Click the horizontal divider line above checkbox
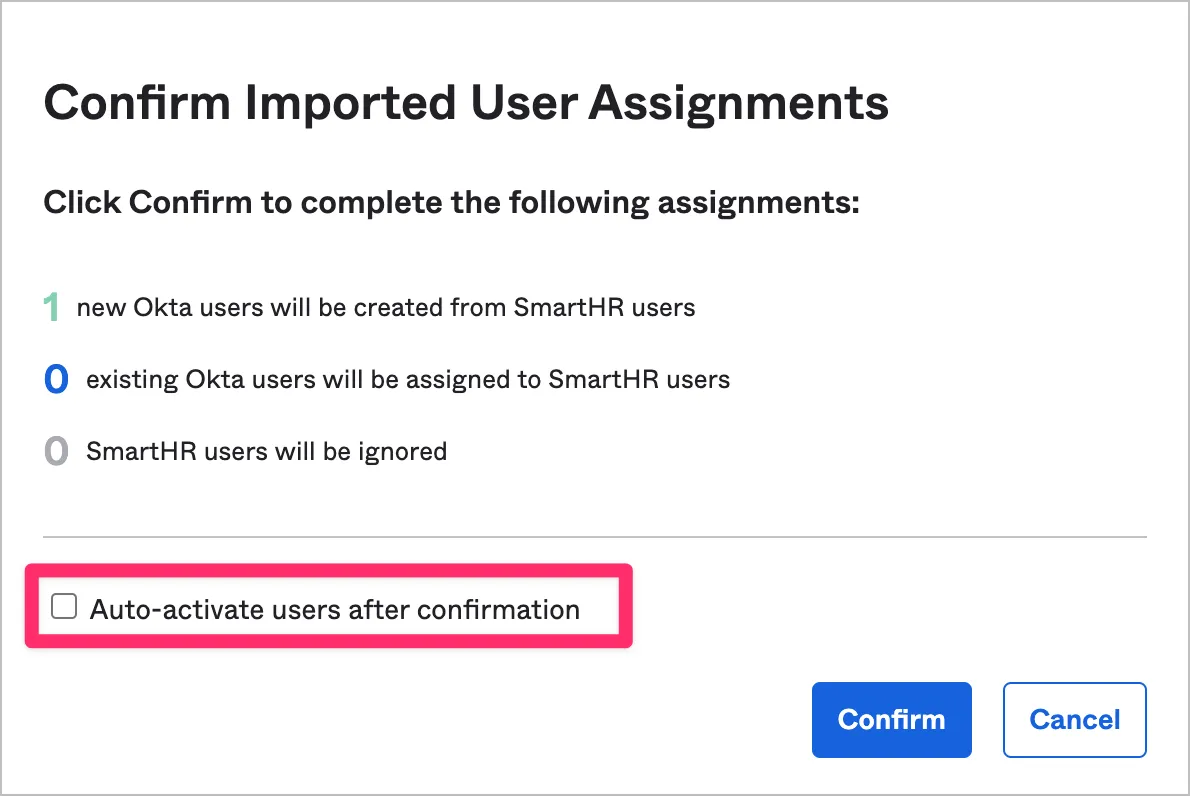The width and height of the screenshot is (1190, 796). tap(594, 537)
